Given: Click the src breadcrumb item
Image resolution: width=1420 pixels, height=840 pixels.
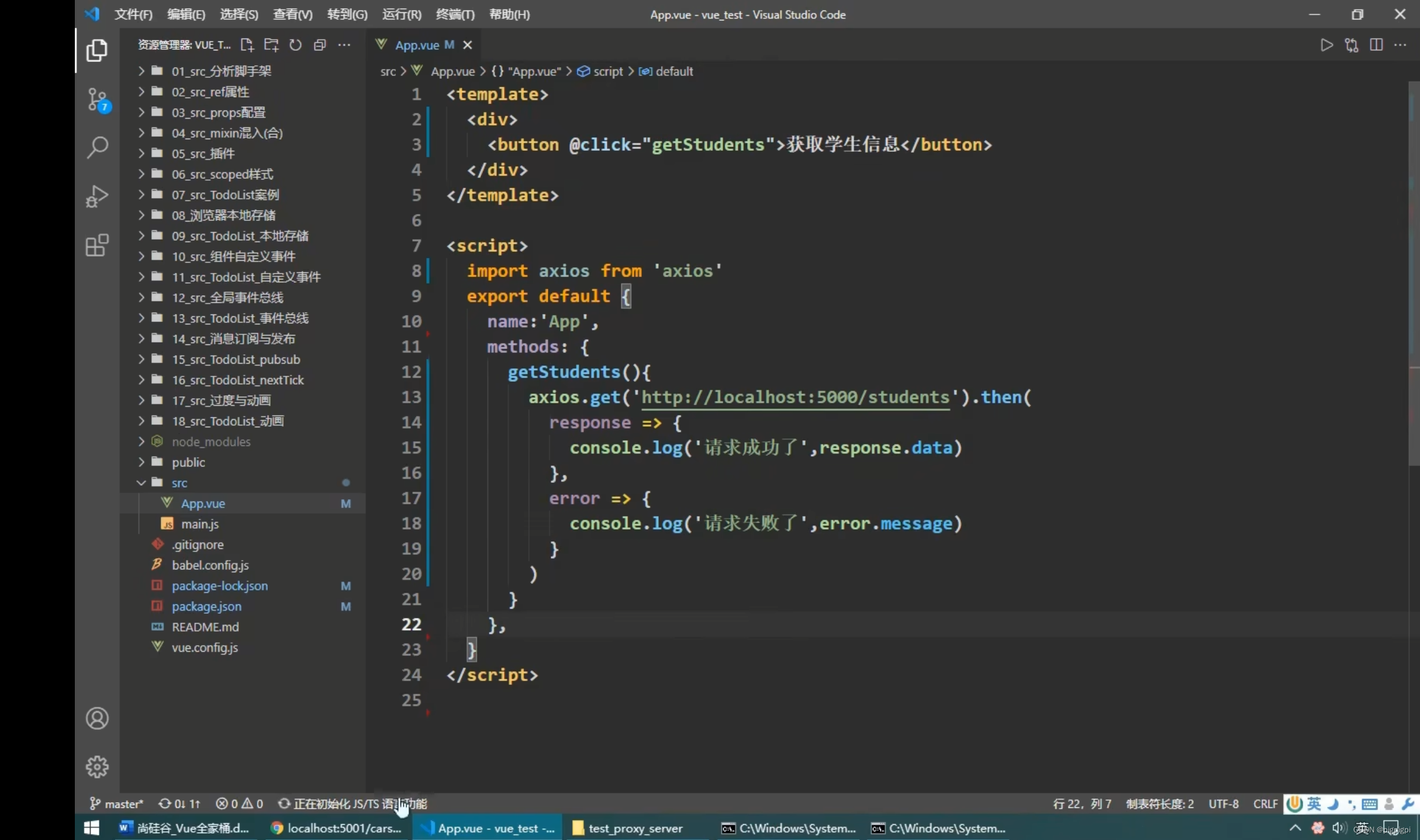Looking at the screenshot, I should point(388,71).
